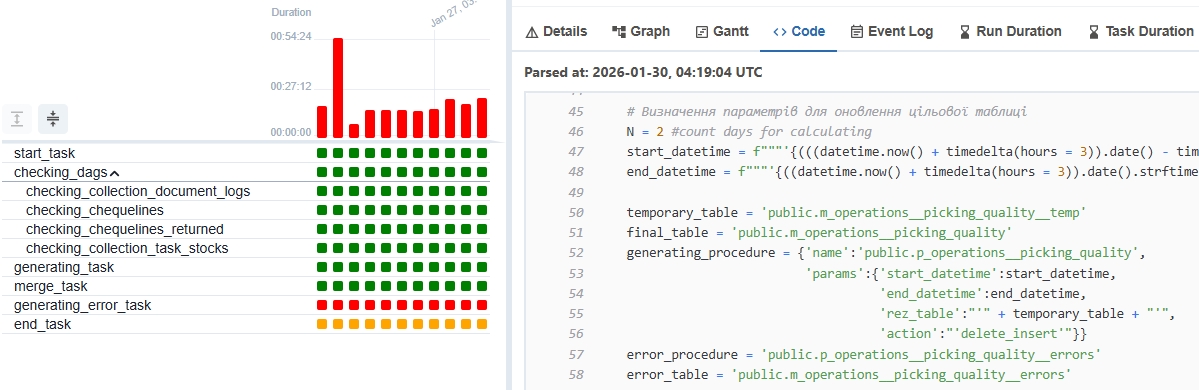Select the generating_error_task row label
The width and height of the screenshot is (1199, 390).
click(x=83, y=306)
